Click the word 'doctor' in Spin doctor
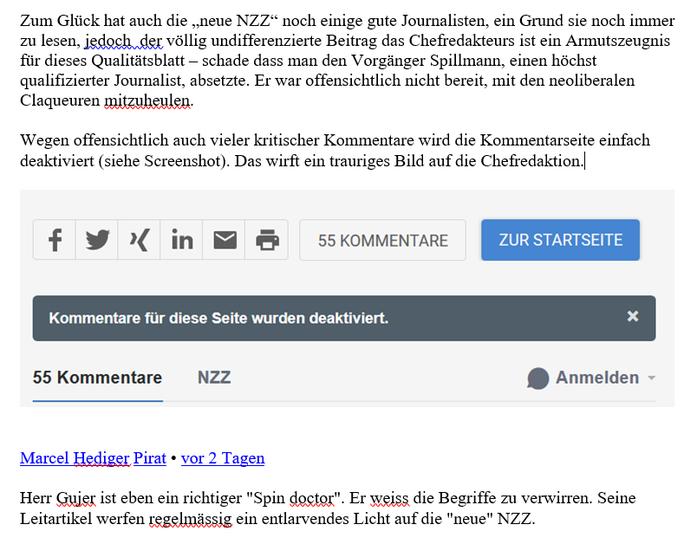The height and width of the screenshot is (544, 684). [312, 498]
